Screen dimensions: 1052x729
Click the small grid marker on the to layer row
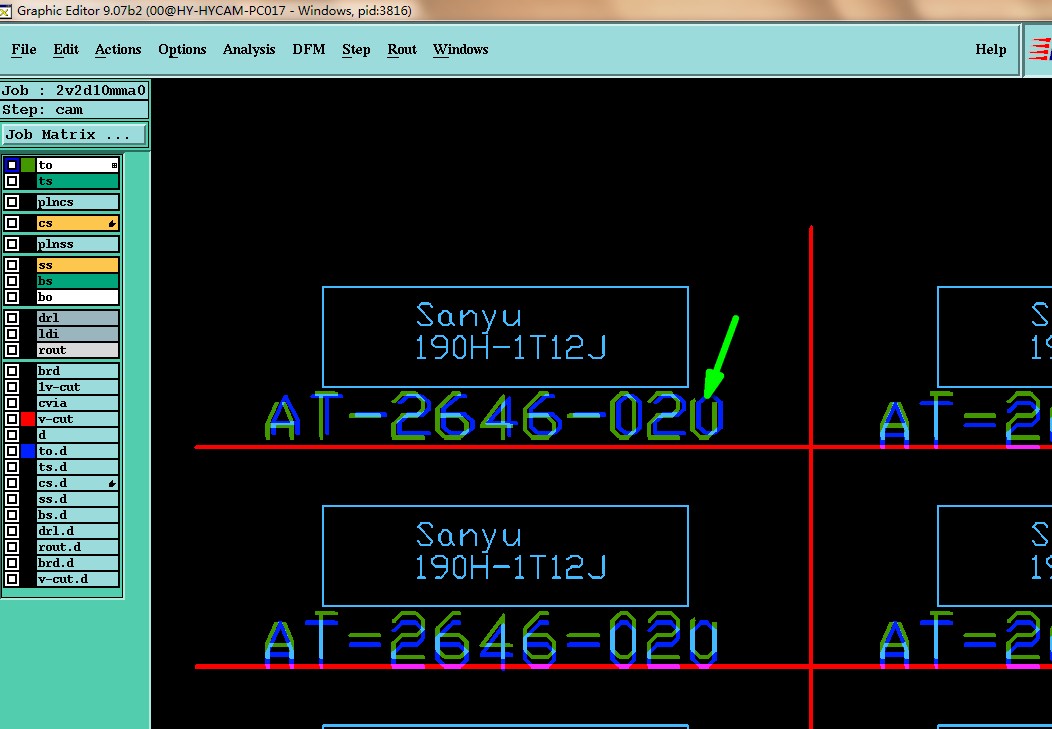coord(114,165)
